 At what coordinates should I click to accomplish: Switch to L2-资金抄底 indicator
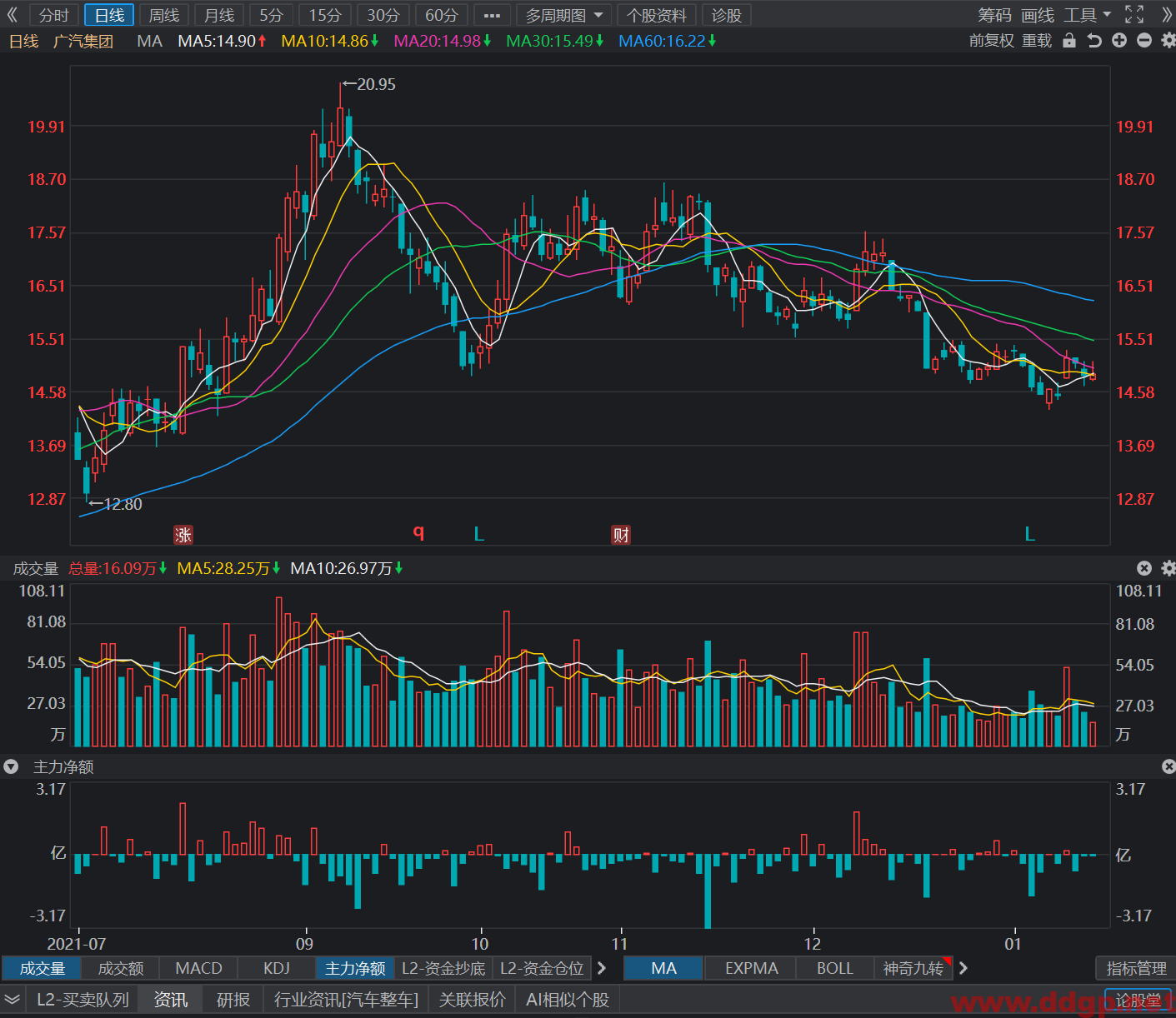click(x=443, y=968)
